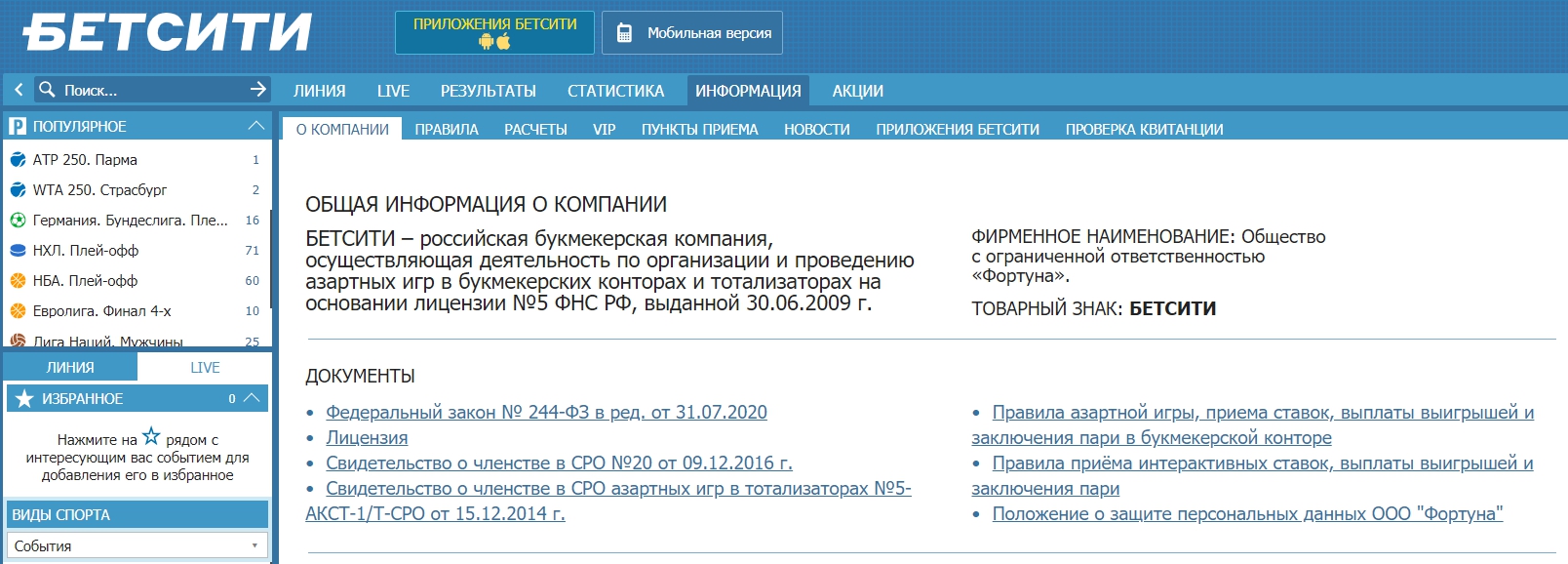Viewport: 1568px width, 564px height.
Task: Open Правила приёма интерактивных ставок link
Action: coord(1252,475)
